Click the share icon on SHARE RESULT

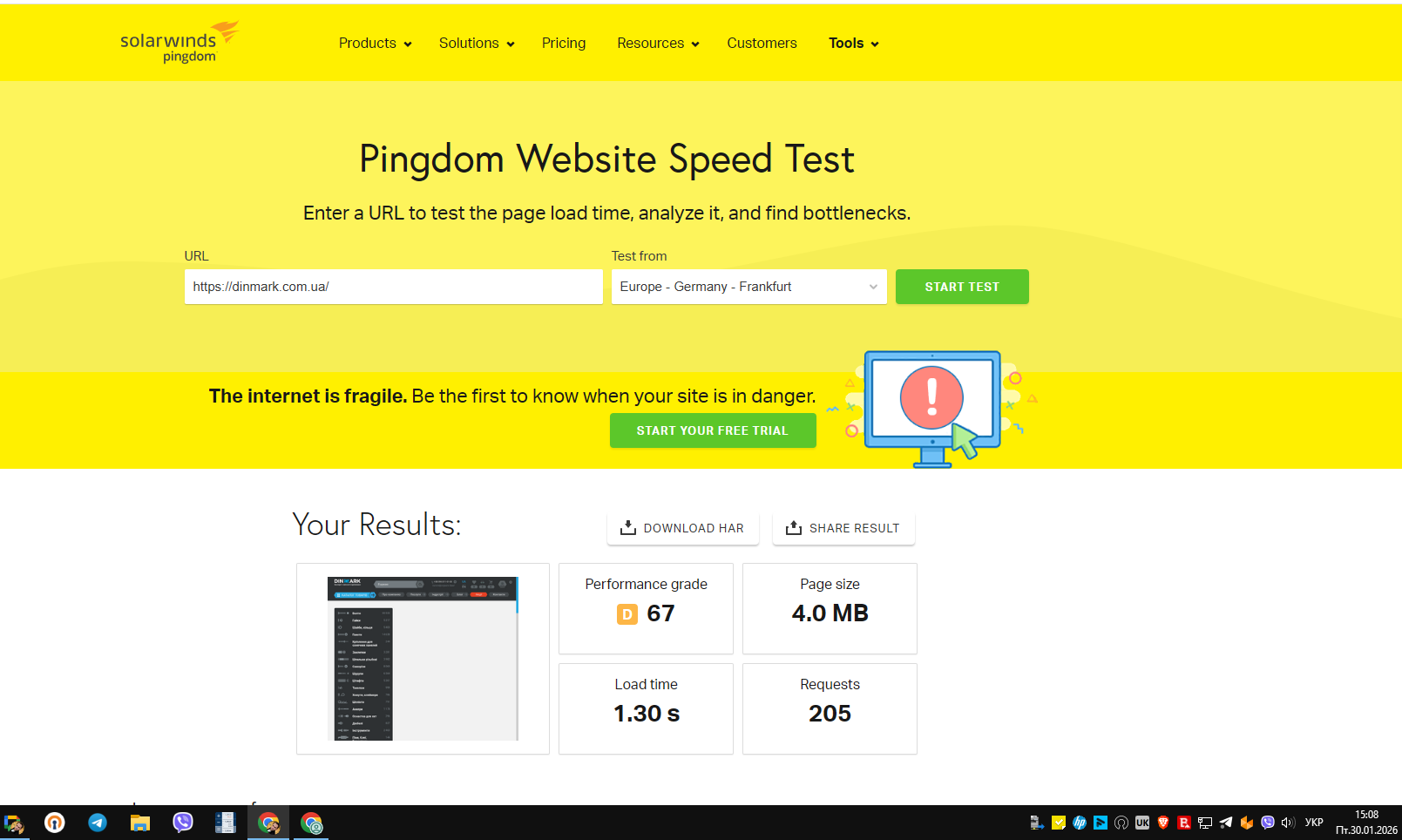(x=794, y=528)
